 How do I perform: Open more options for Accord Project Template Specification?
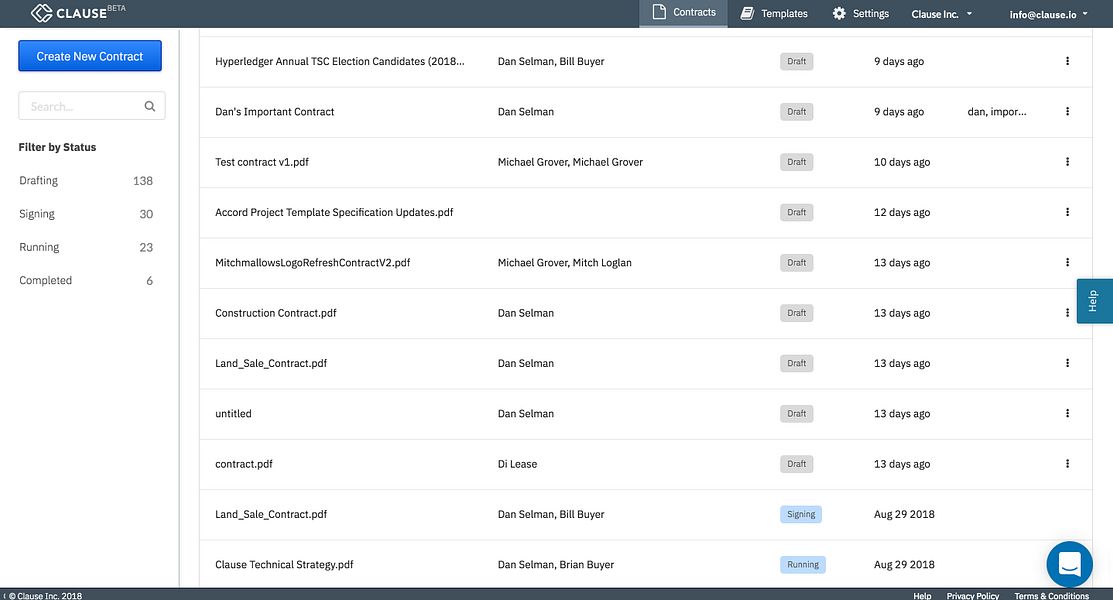point(1067,212)
